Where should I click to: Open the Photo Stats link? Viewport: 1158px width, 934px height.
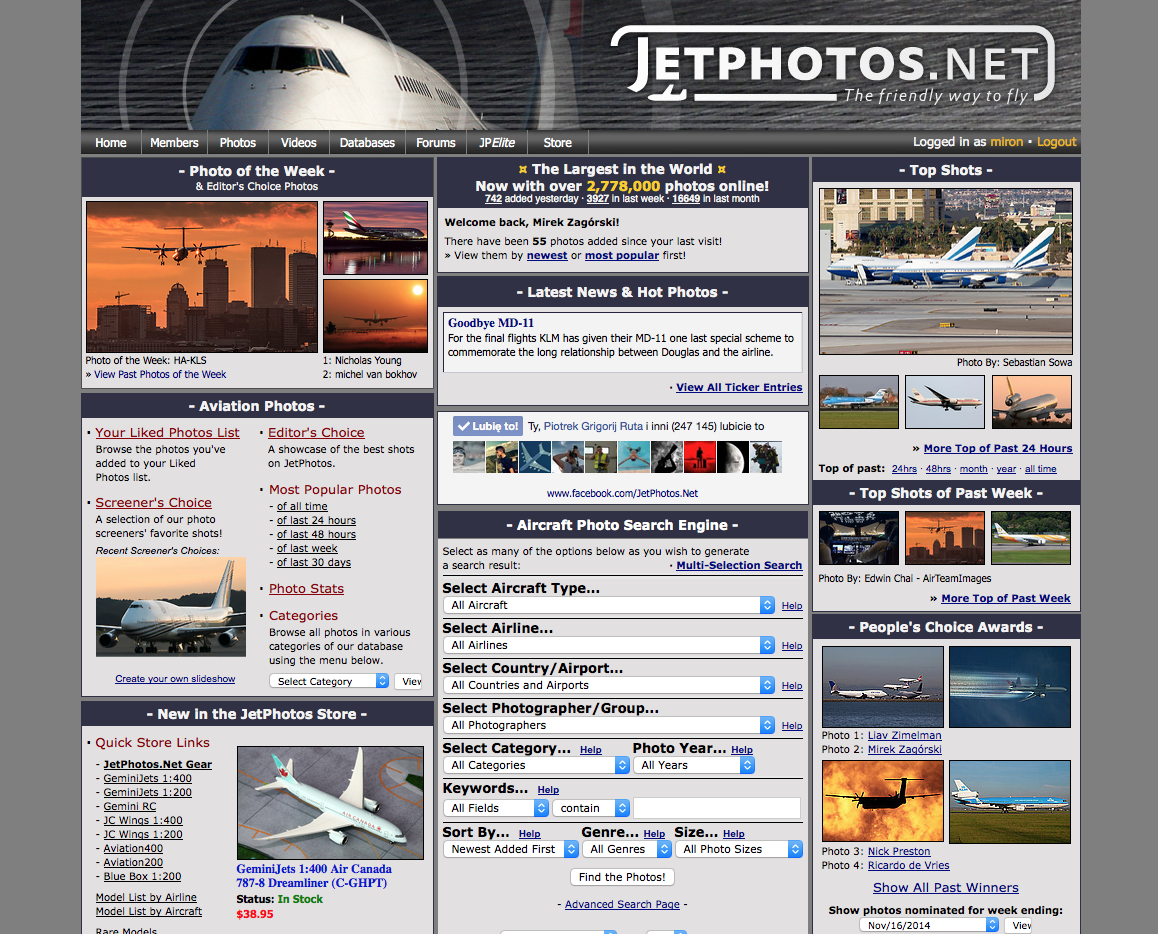pyautogui.click(x=306, y=588)
